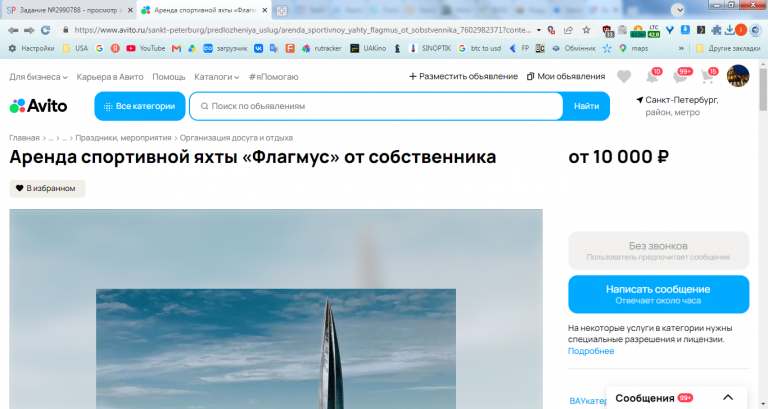Open the blue download-box extension
Image resolution: width=768 pixels, height=409 pixels.
click(x=685, y=30)
